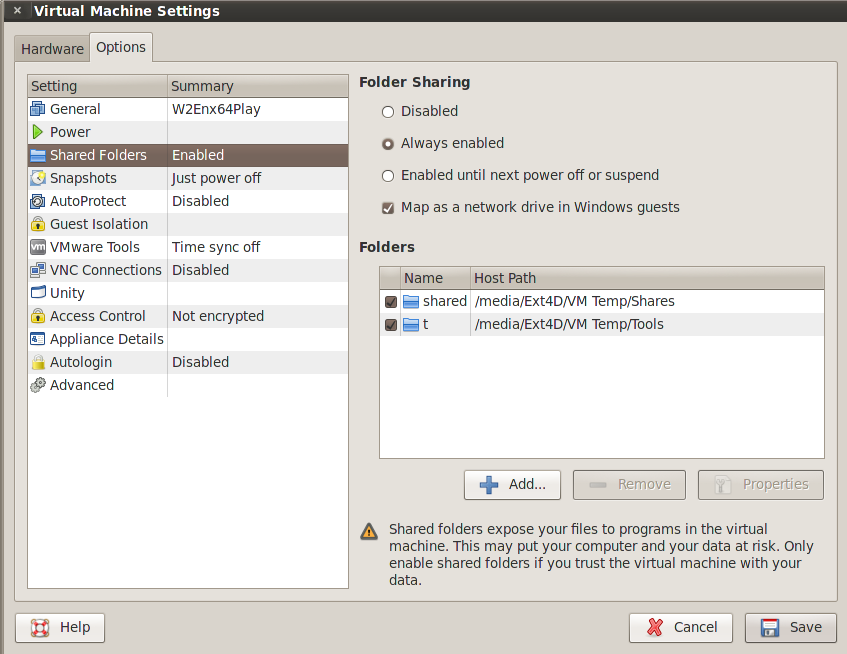This screenshot has height=654, width=847.
Task: Select the Access Control setting
Action: point(188,316)
